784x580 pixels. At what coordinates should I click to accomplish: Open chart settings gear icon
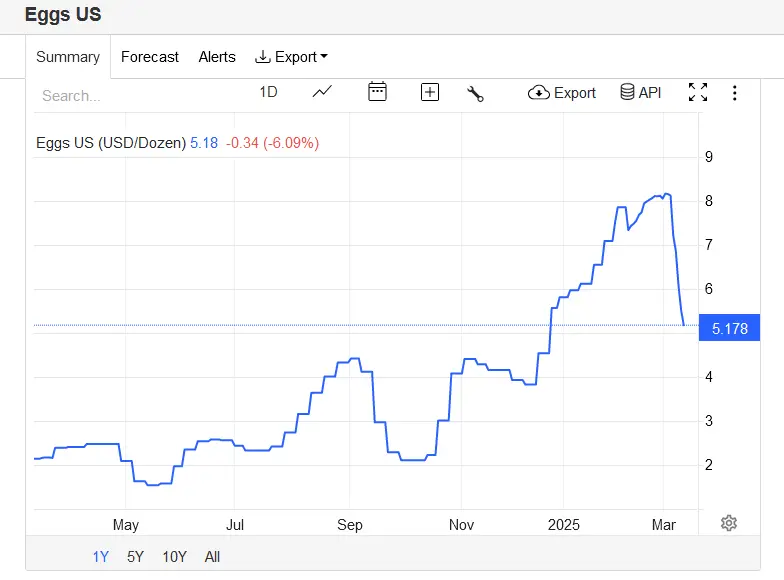tap(729, 523)
